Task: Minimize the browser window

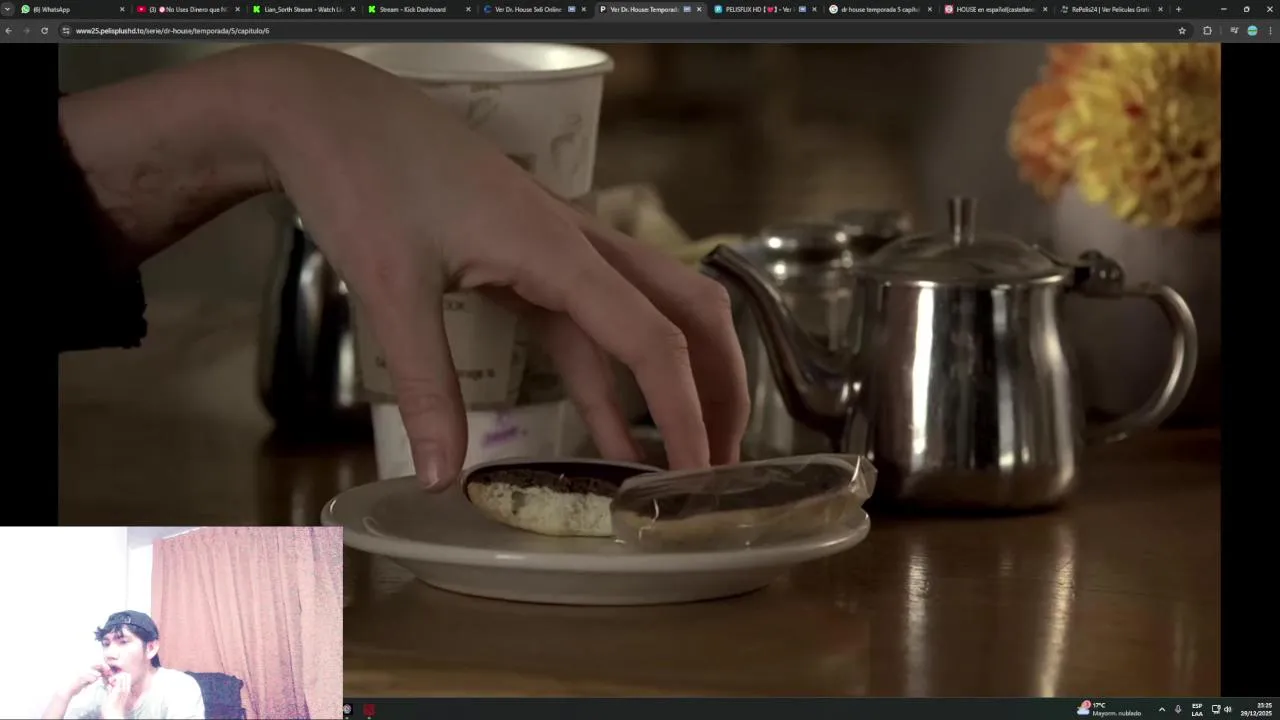Action: click(x=1223, y=9)
